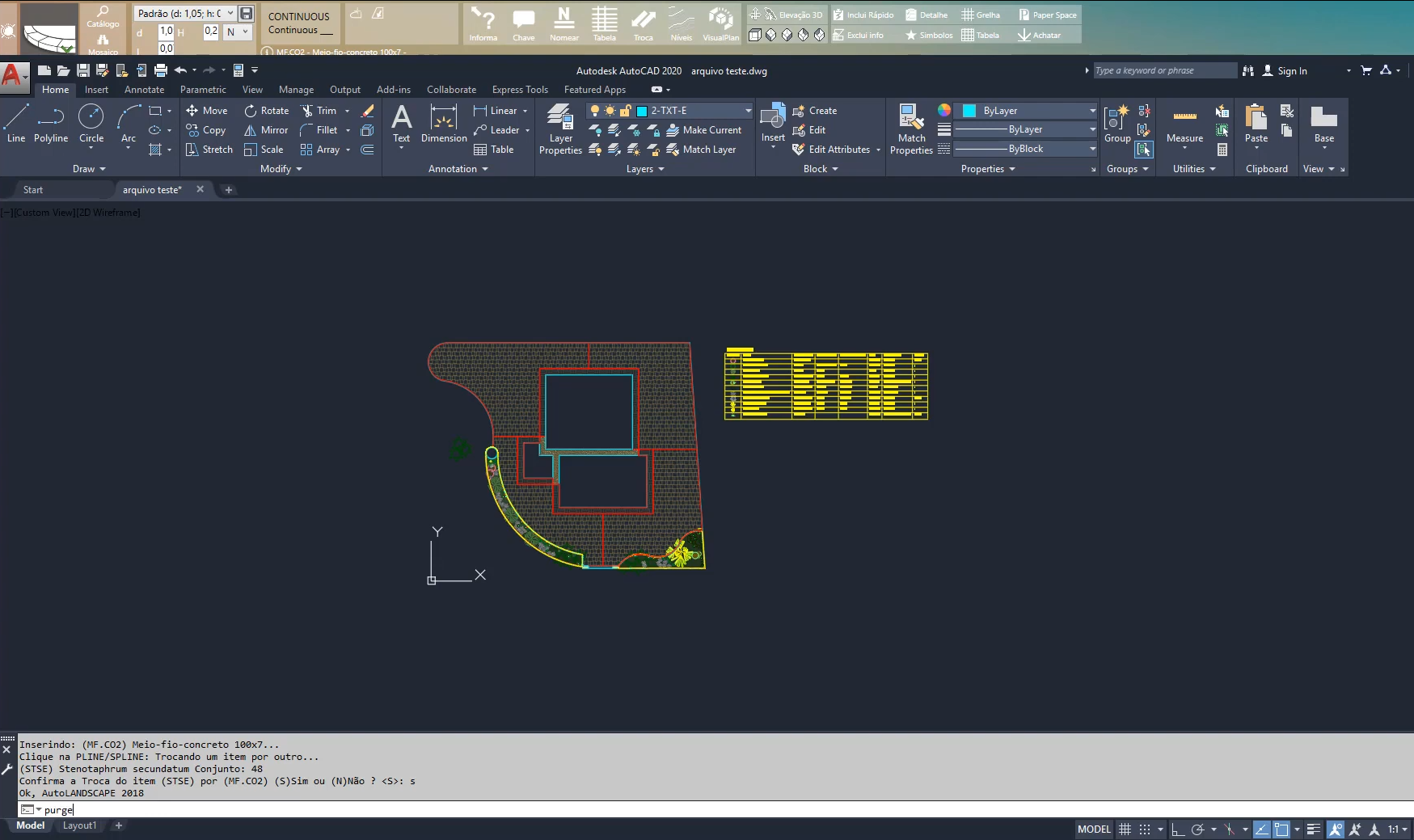Expand the Draw panel
Screen dimensions: 1414x840
[89, 169]
